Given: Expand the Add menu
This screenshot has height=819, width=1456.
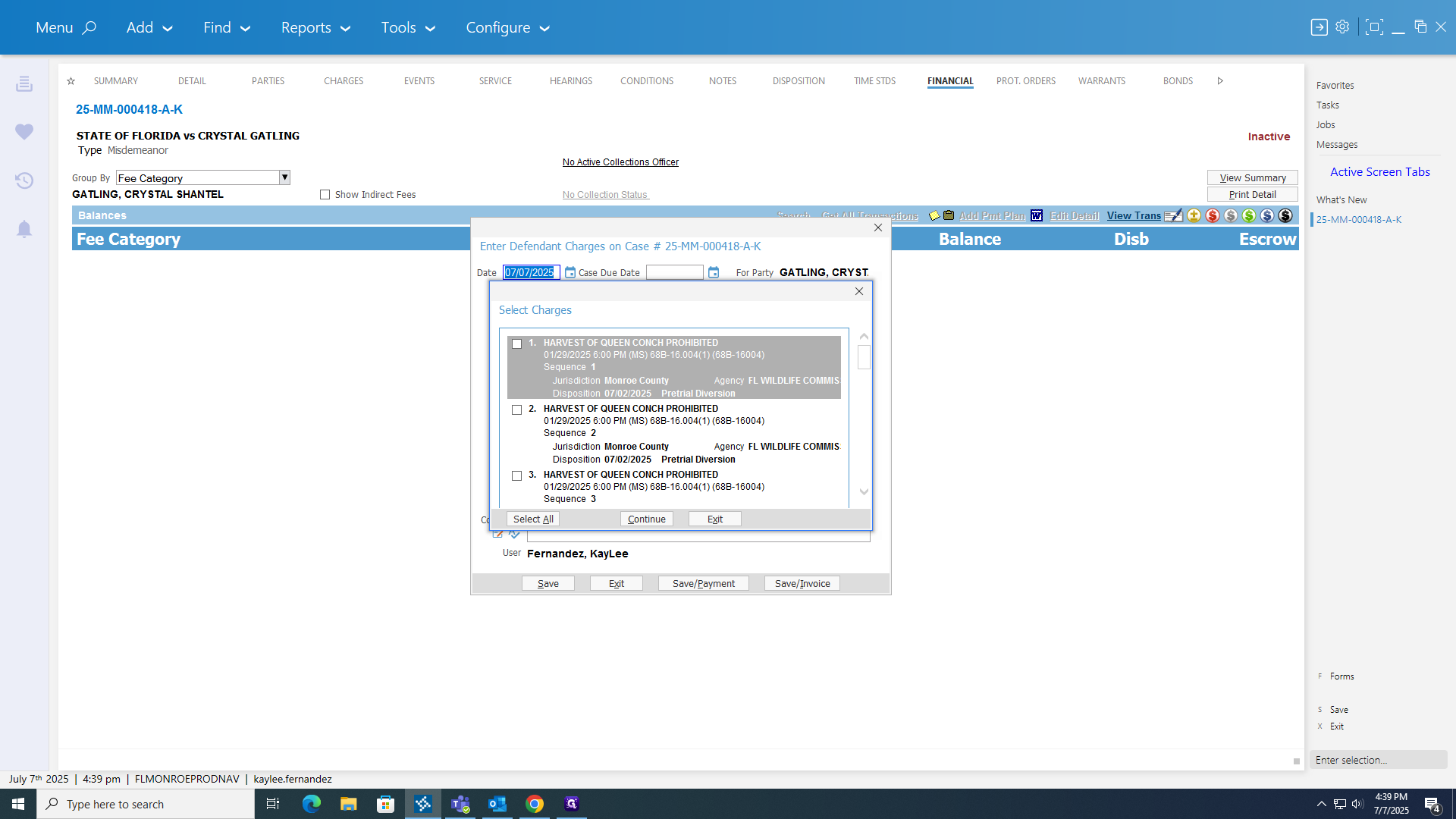Looking at the screenshot, I should (149, 27).
